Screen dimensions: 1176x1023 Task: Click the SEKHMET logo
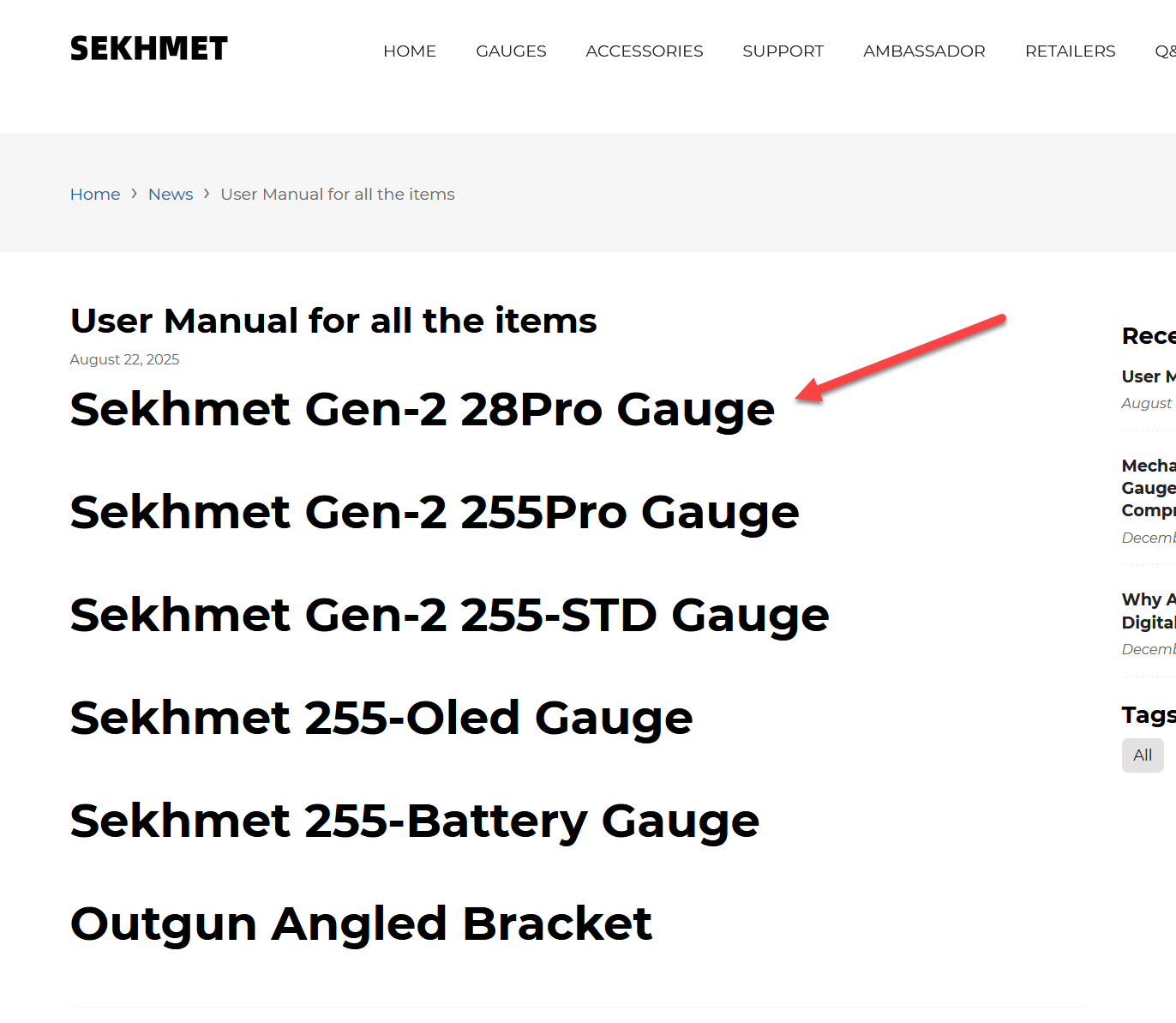point(149,49)
